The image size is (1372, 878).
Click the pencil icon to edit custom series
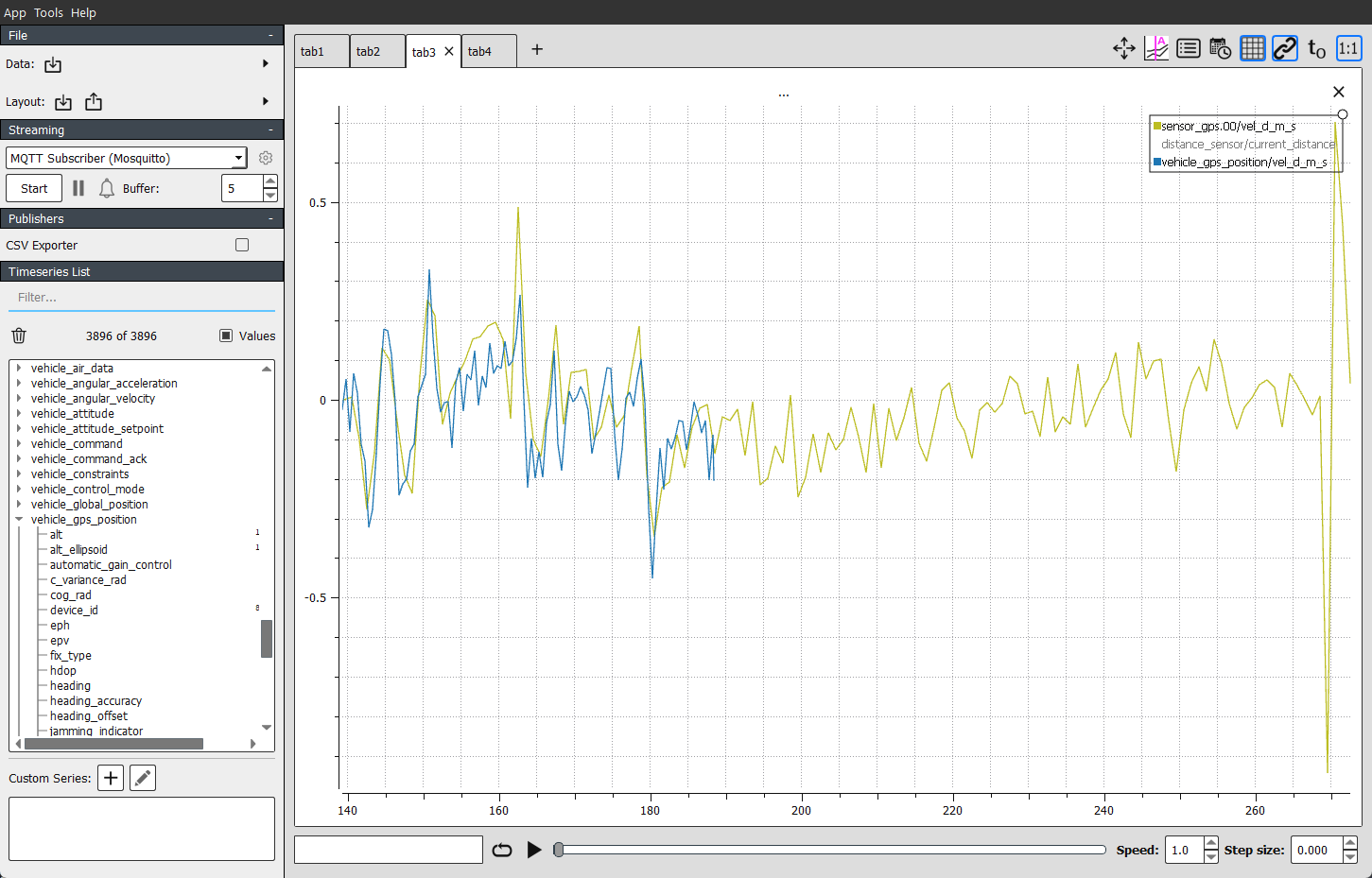pyautogui.click(x=143, y=778)
